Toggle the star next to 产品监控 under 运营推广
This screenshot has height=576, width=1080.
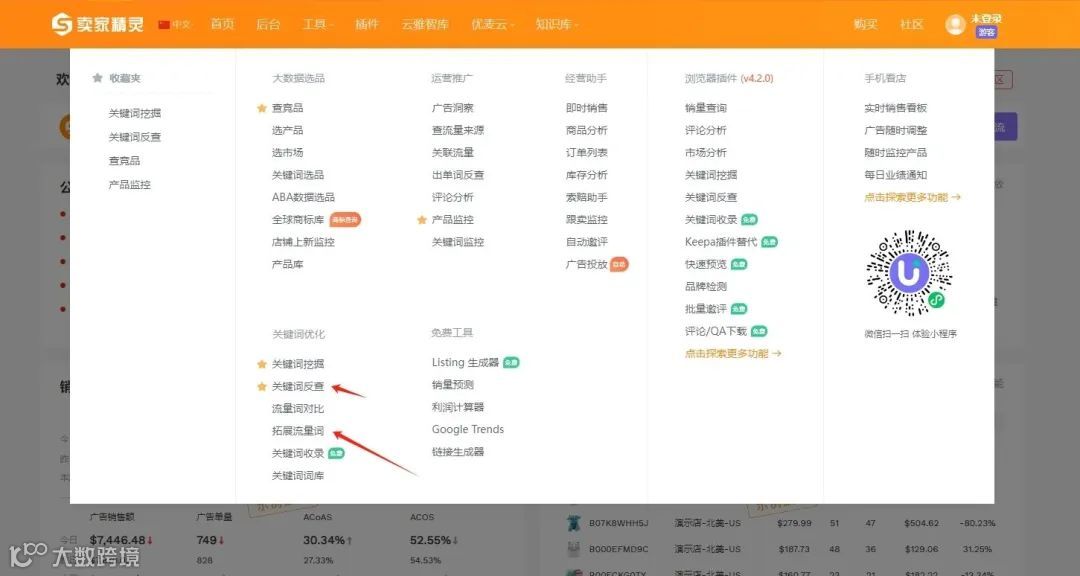click(x=420, y=219)
